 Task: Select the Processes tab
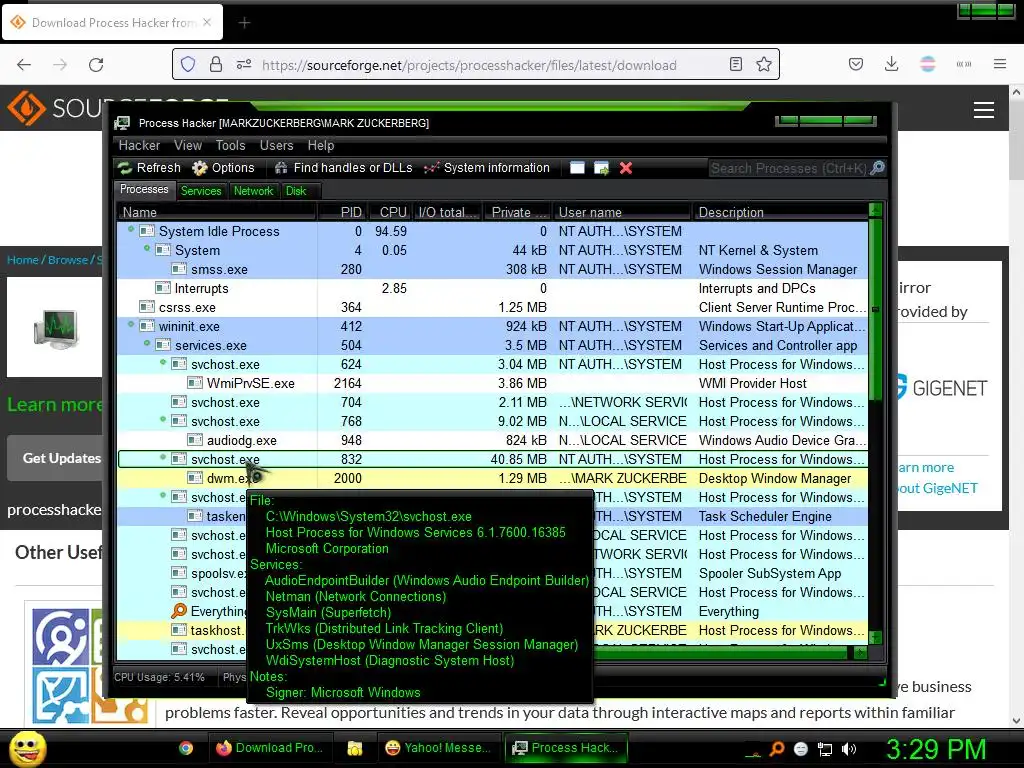click(144, 189)
